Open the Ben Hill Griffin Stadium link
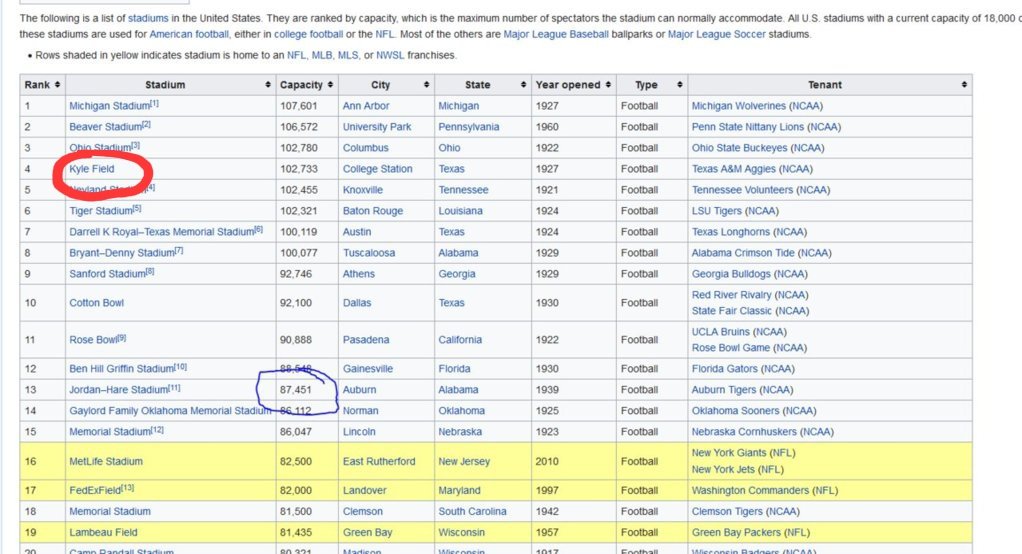The image size is (1022, 554). click(122, 369)
